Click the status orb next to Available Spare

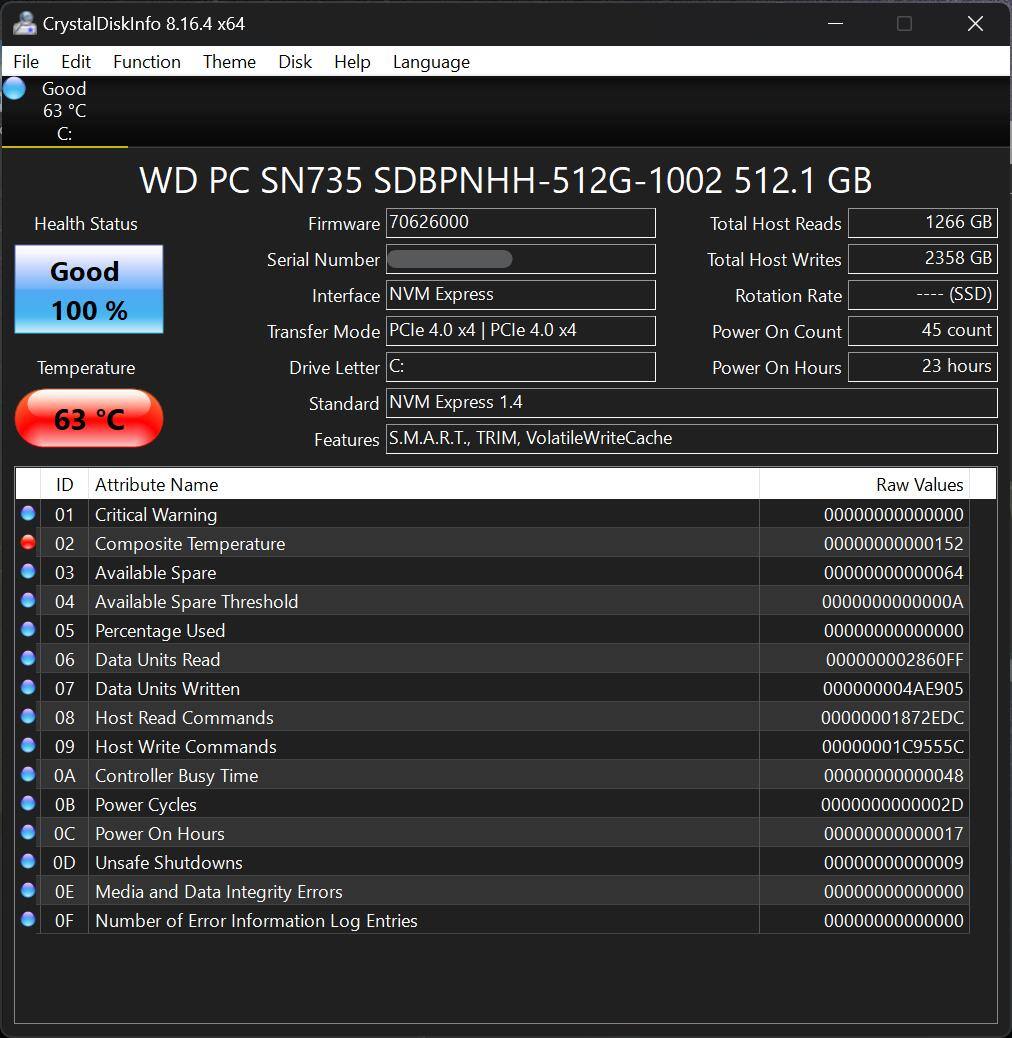coord(28,572)
